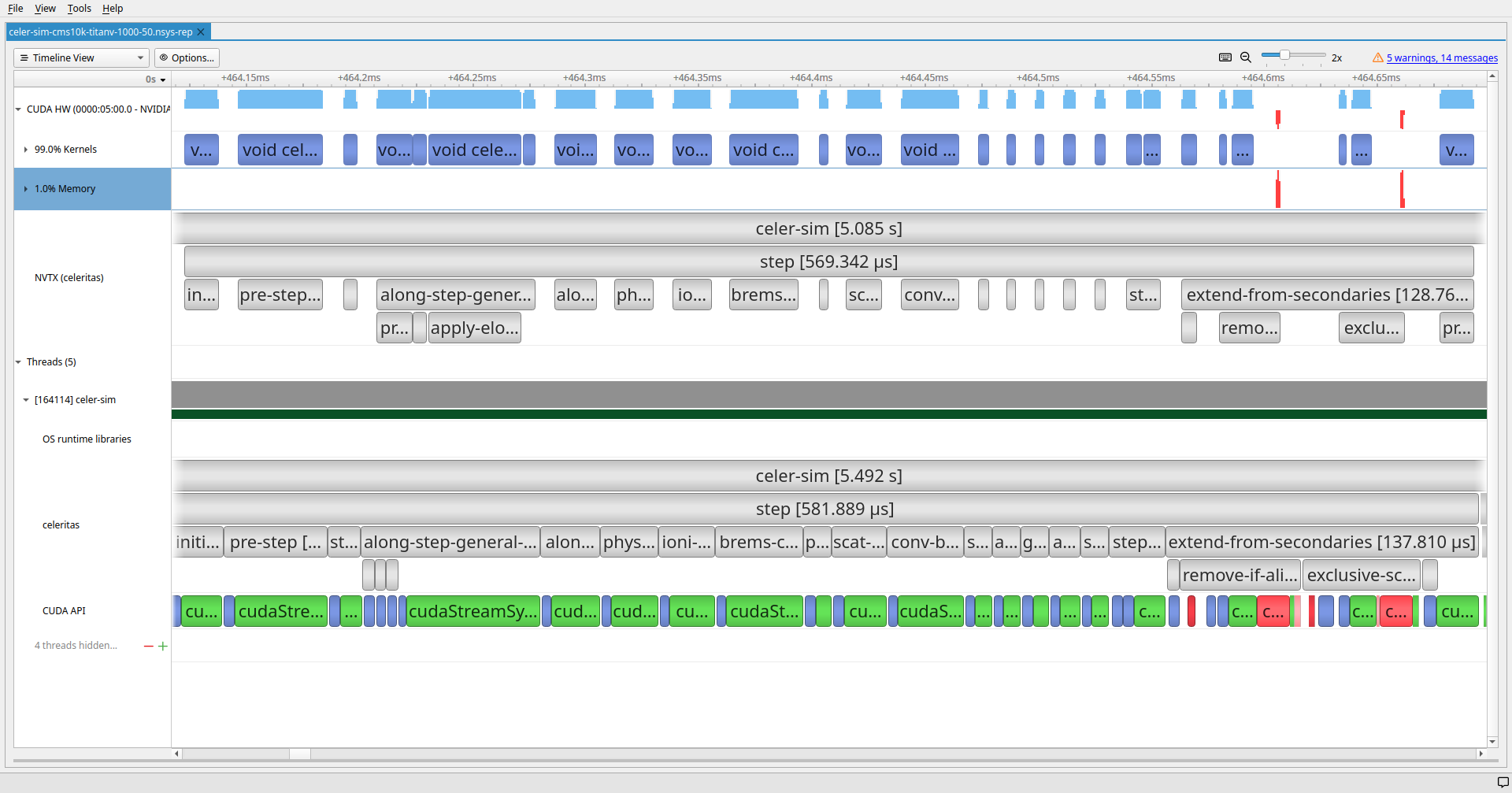
Task: Collapse the Threads (5) group
Action: point(18,362)
